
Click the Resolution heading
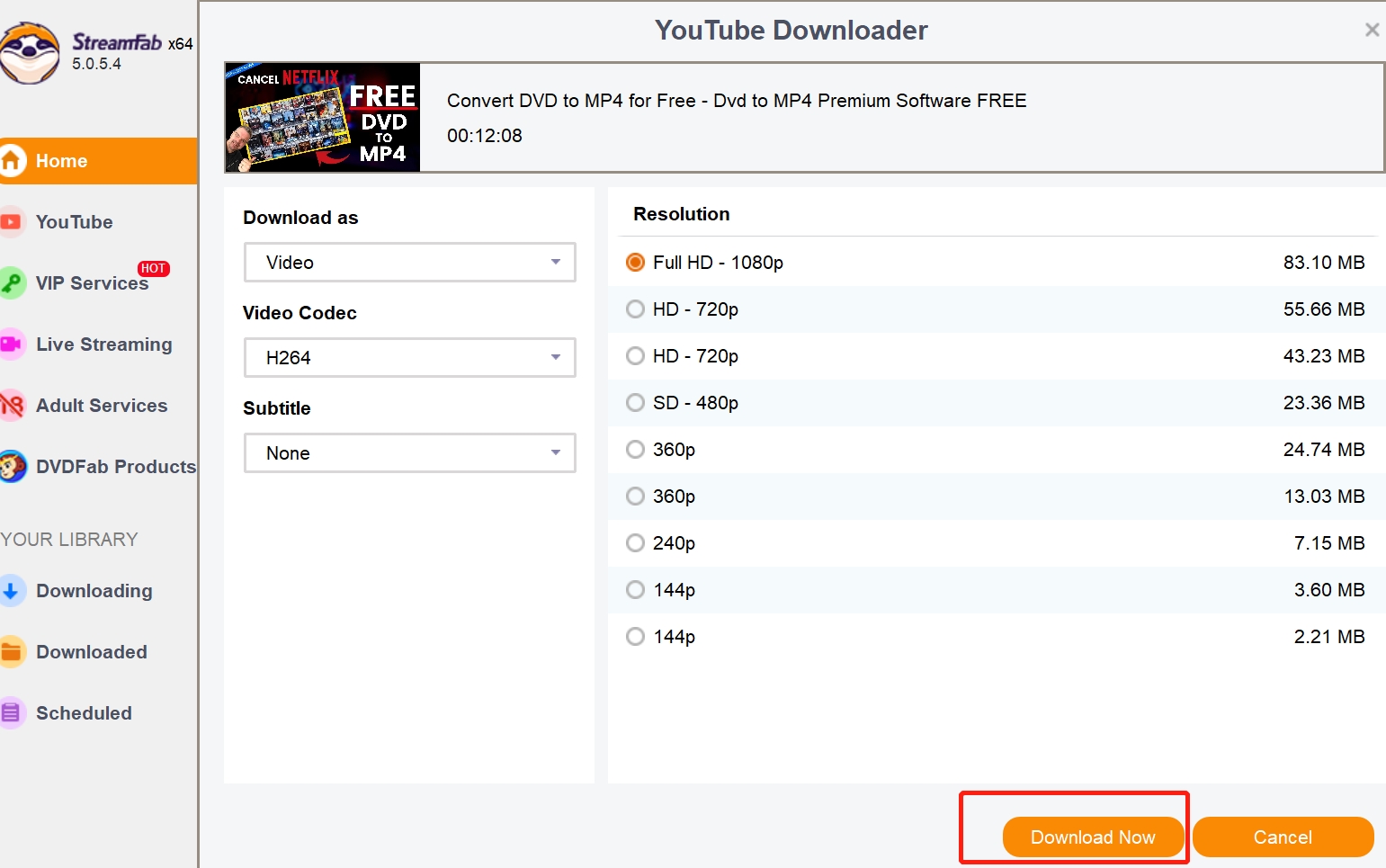(x=682, y=214)
